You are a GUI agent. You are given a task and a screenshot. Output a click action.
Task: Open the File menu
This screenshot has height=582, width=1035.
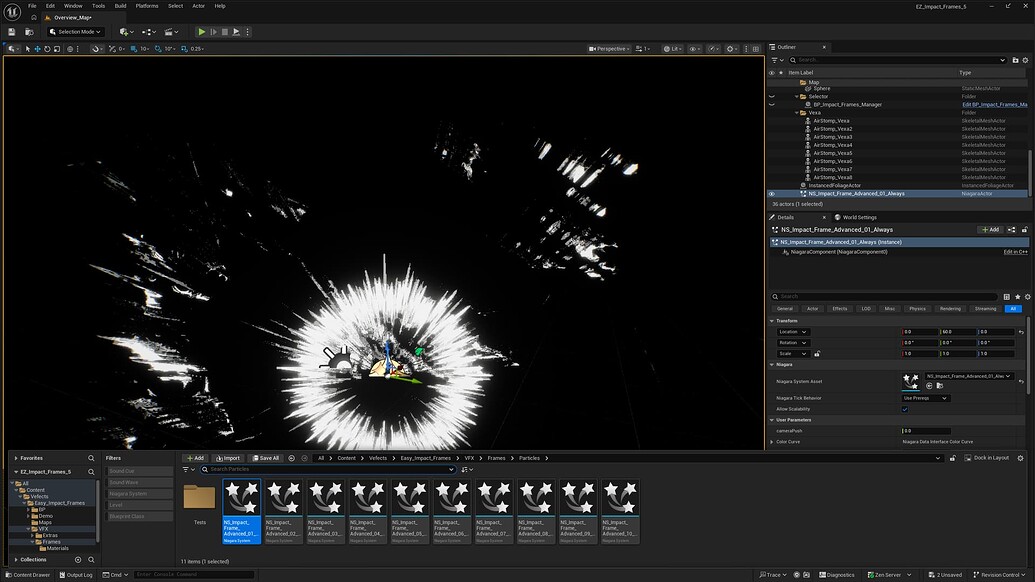[32, 6]
